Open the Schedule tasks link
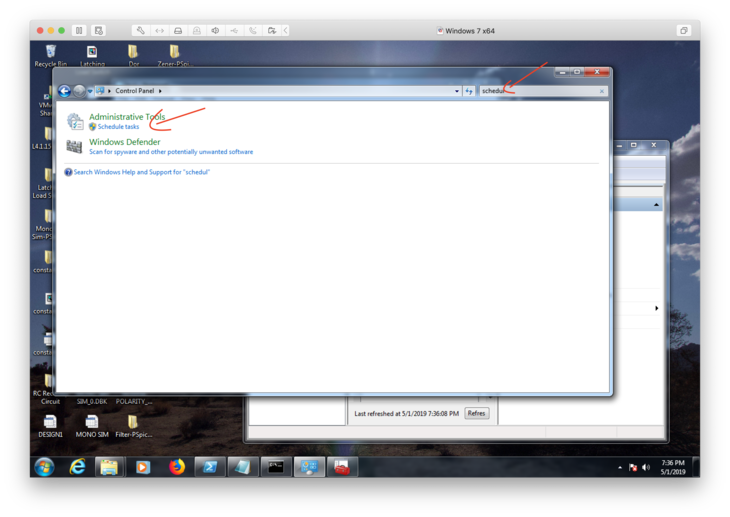 coord(118,127)
